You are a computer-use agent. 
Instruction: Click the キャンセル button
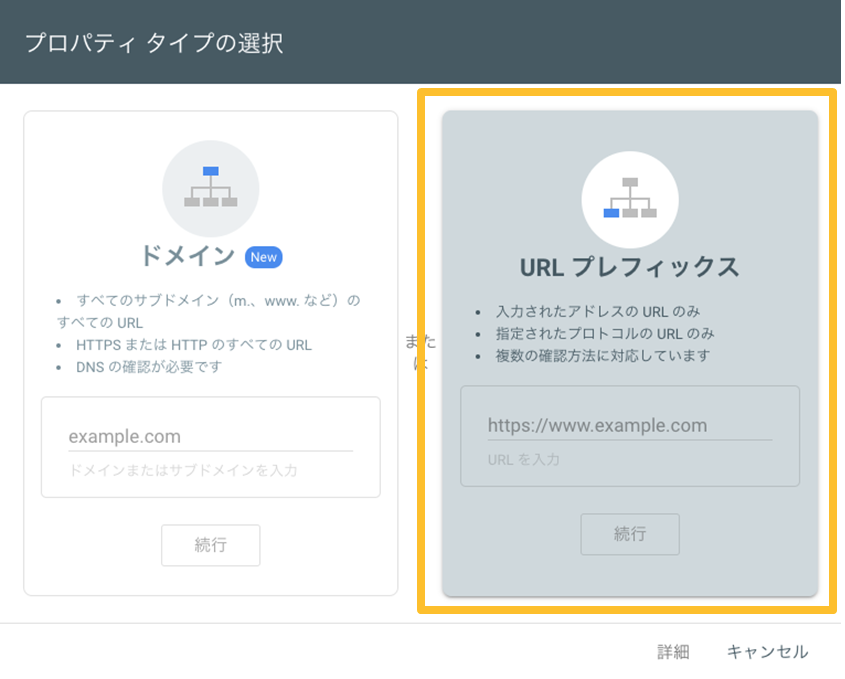click(x=767, y=652)
